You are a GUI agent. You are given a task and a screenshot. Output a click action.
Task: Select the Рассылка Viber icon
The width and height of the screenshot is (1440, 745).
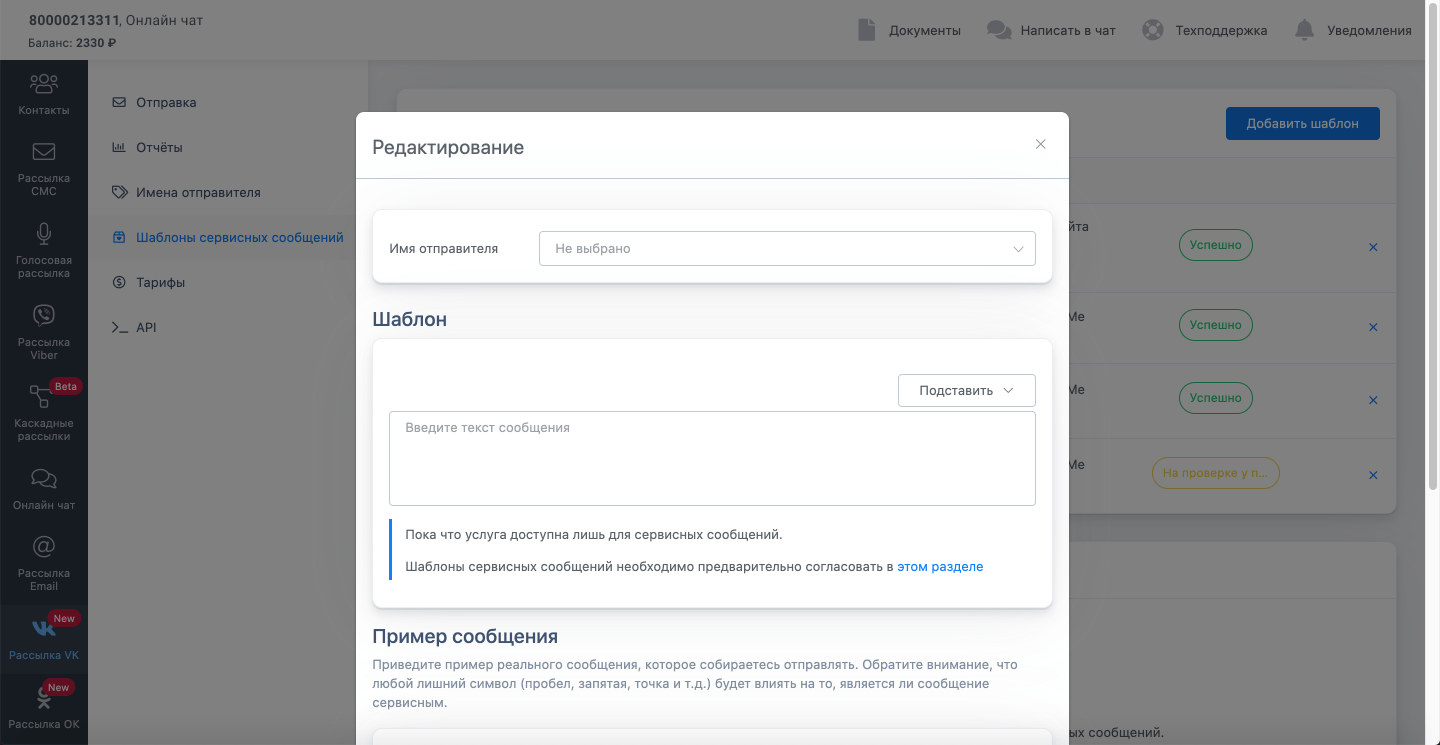click(44, 315)
